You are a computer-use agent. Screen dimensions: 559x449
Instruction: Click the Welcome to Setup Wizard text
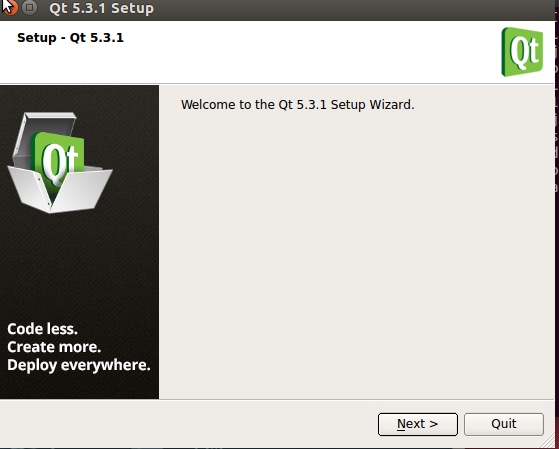click(298, 105)
